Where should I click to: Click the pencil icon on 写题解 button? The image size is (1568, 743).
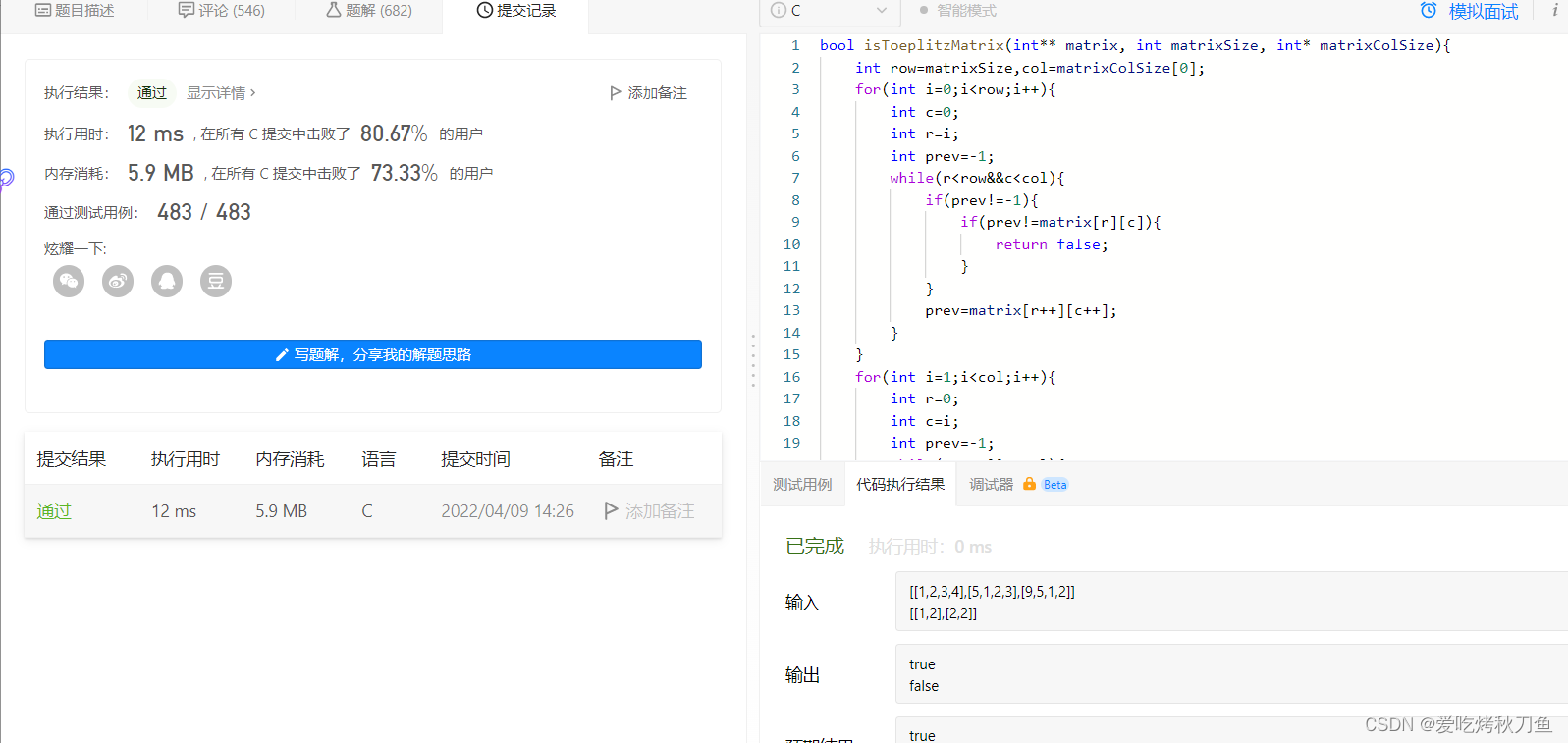pyautogui.click(x=282, y=355)
